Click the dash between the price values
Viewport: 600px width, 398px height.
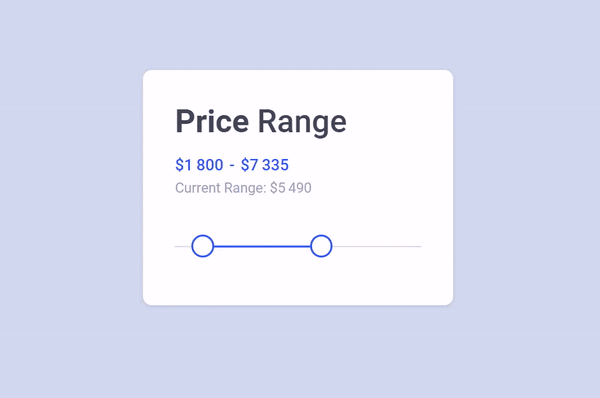point(232,166)
